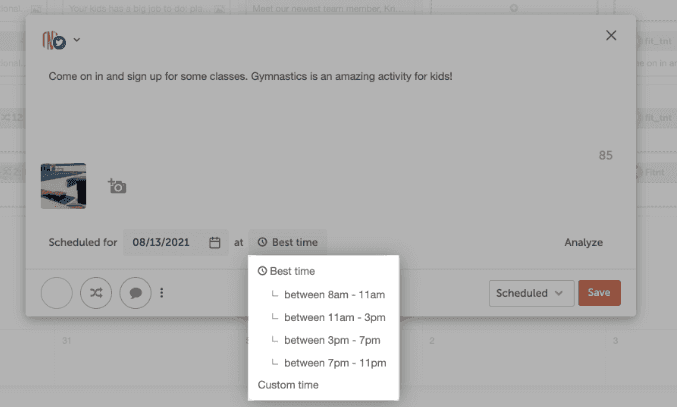Choose between 11am - 3pm slot
This screenshot has height=407, width=677.
point(334,317)
